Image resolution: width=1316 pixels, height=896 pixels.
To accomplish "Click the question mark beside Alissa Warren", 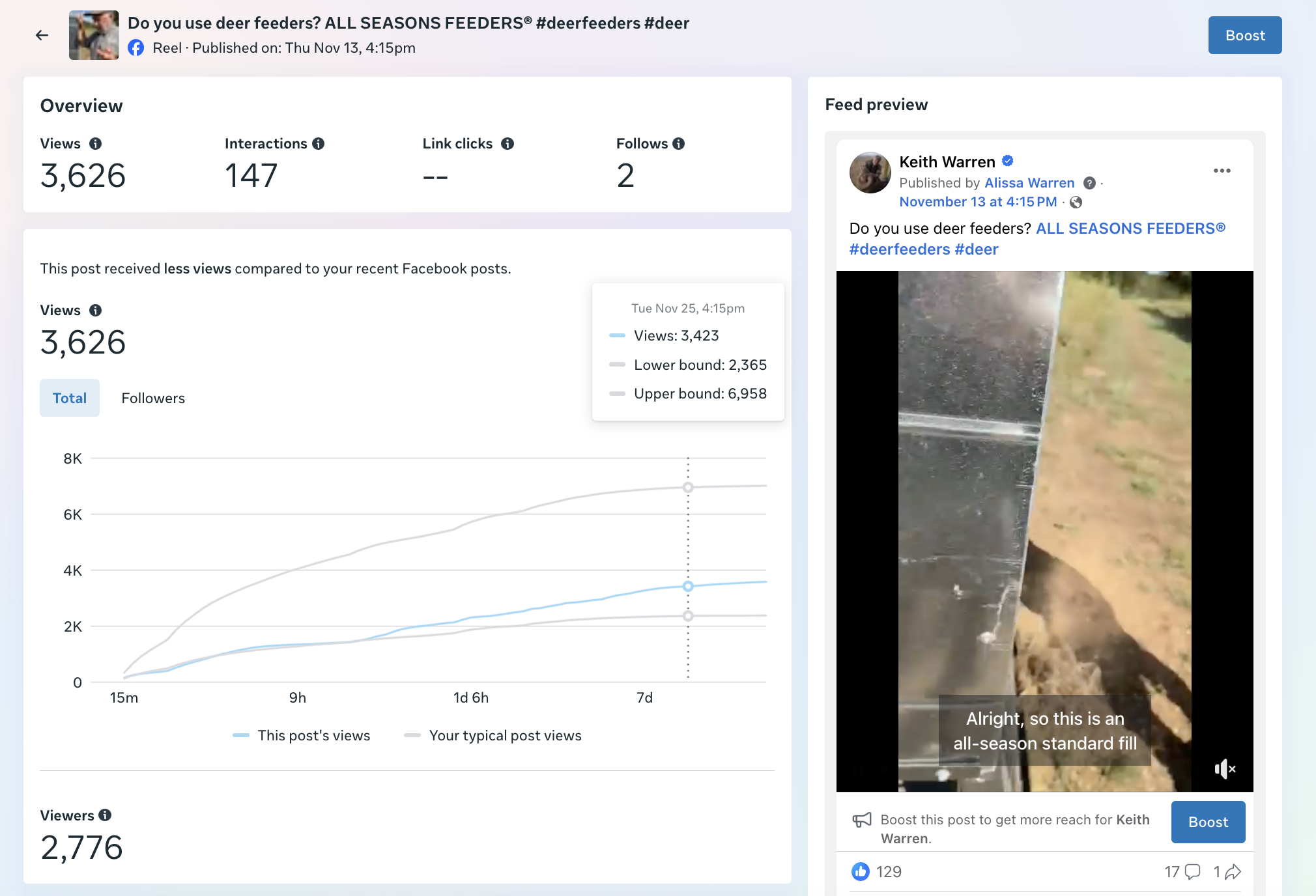I will pos(1089,183).
